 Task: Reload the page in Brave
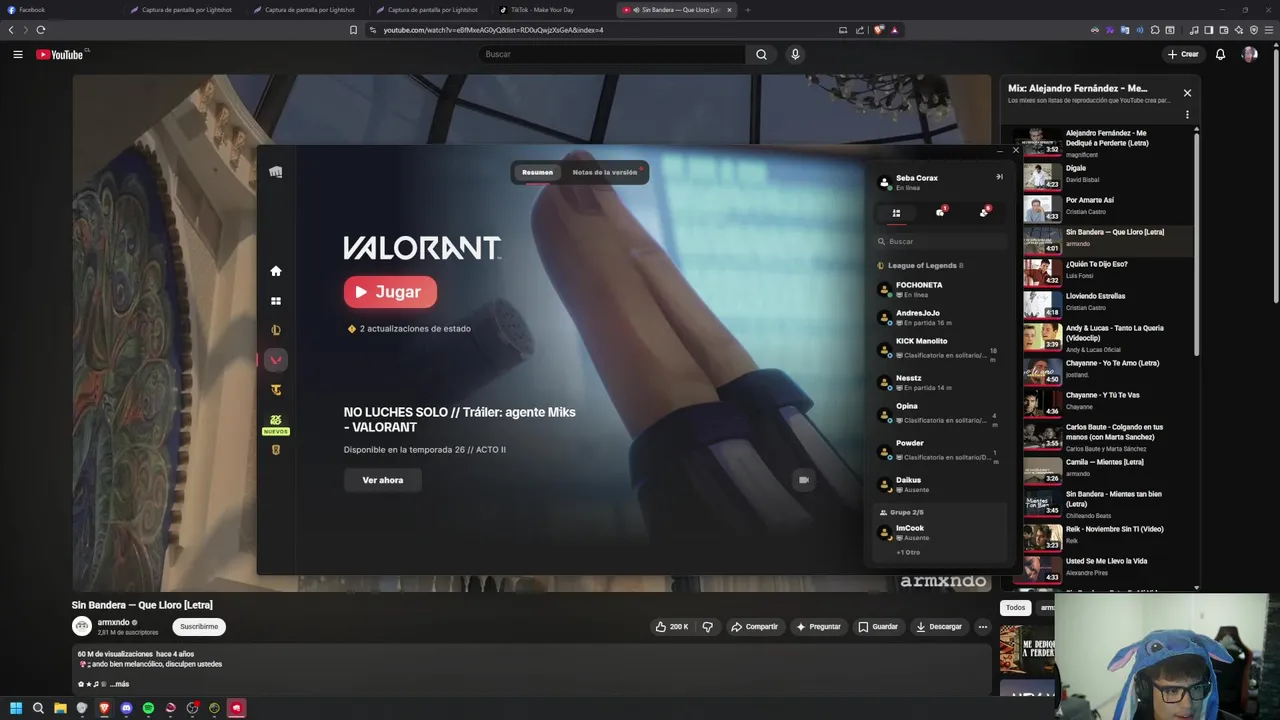(x=40, y=30)
